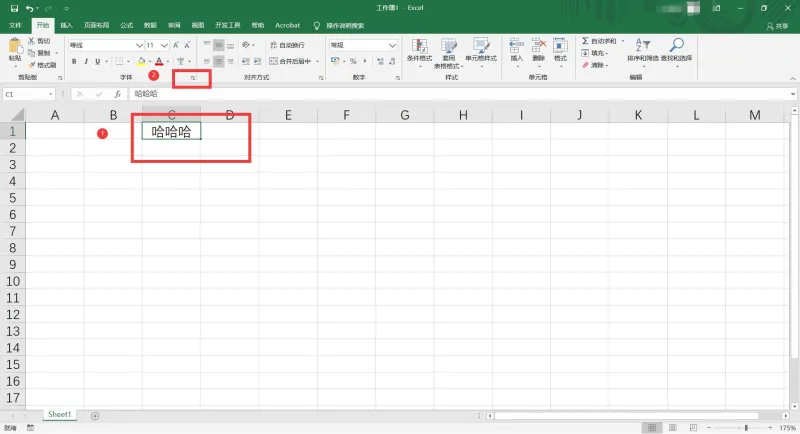This screenshot has height=434, width=800.
Task: Collapse the ribbon with the chevron
Action: pyautogui.click(x=792, y=79)
